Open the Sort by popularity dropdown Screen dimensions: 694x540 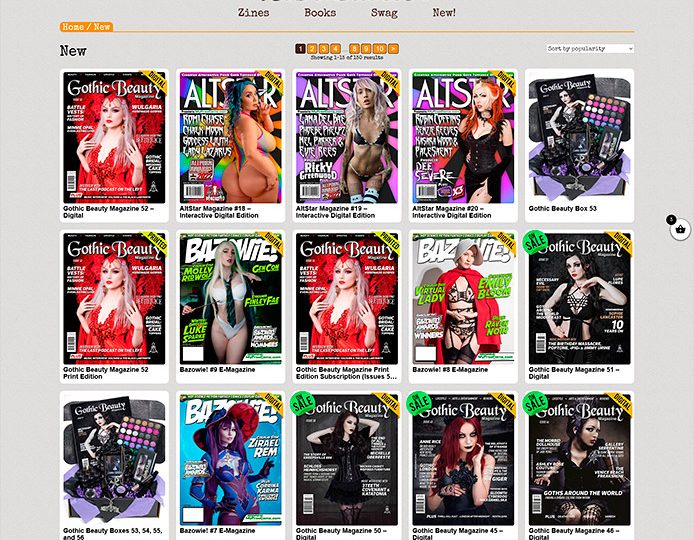click(590, 48)
